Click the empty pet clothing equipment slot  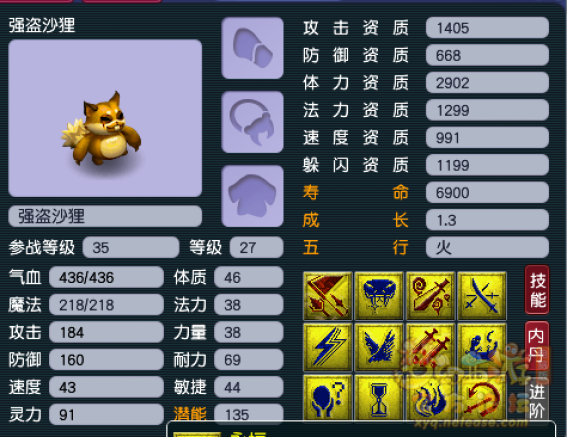[x=252, y=196]
